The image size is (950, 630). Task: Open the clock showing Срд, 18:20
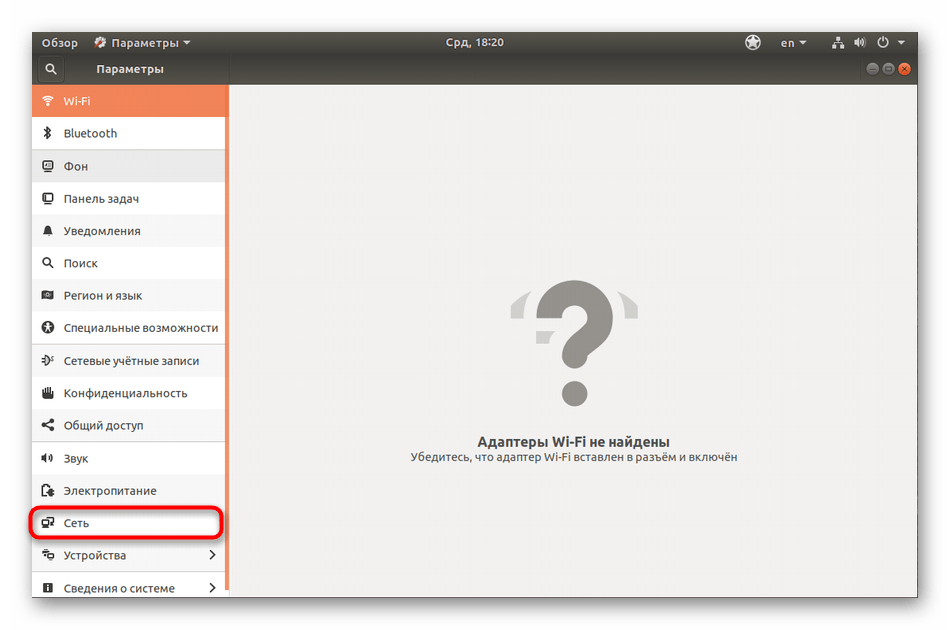(474, 42)
